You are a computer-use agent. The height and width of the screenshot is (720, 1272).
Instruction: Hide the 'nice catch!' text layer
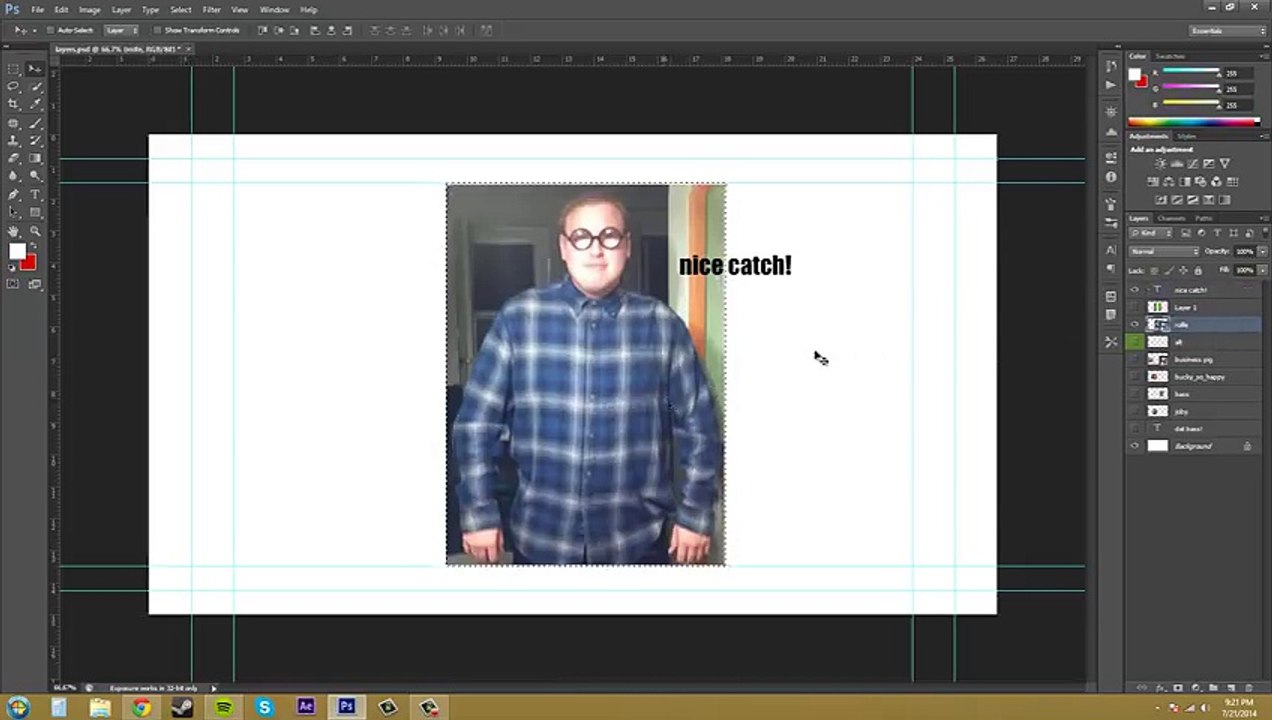click(x=1134, y=290)
